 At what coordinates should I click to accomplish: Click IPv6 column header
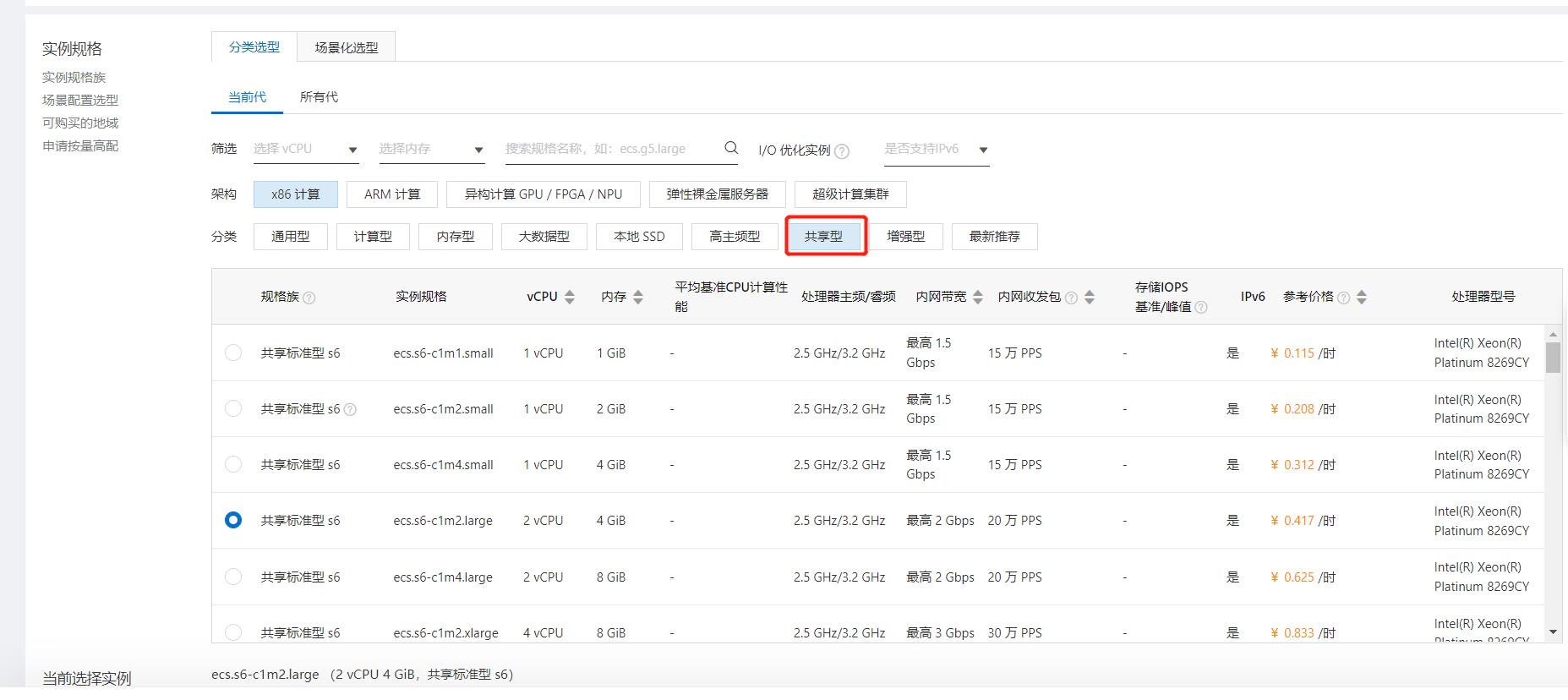[x=1253, y=297]
